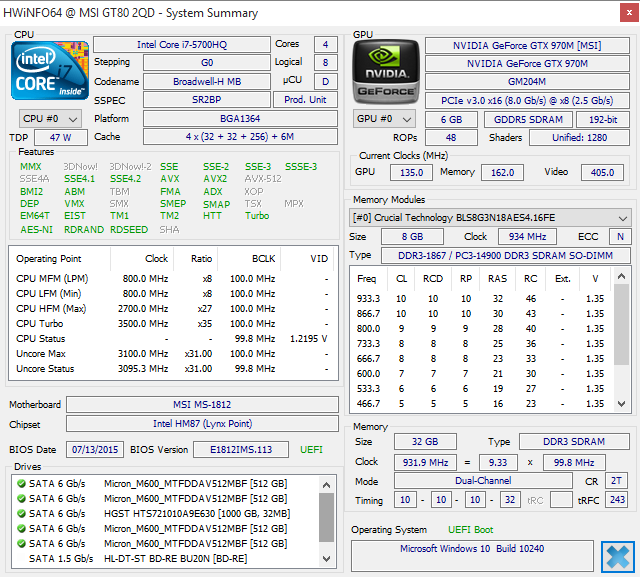Select the Uncore Status row
This screenshot has height=577, width=640.
click(x=173, y=368)
